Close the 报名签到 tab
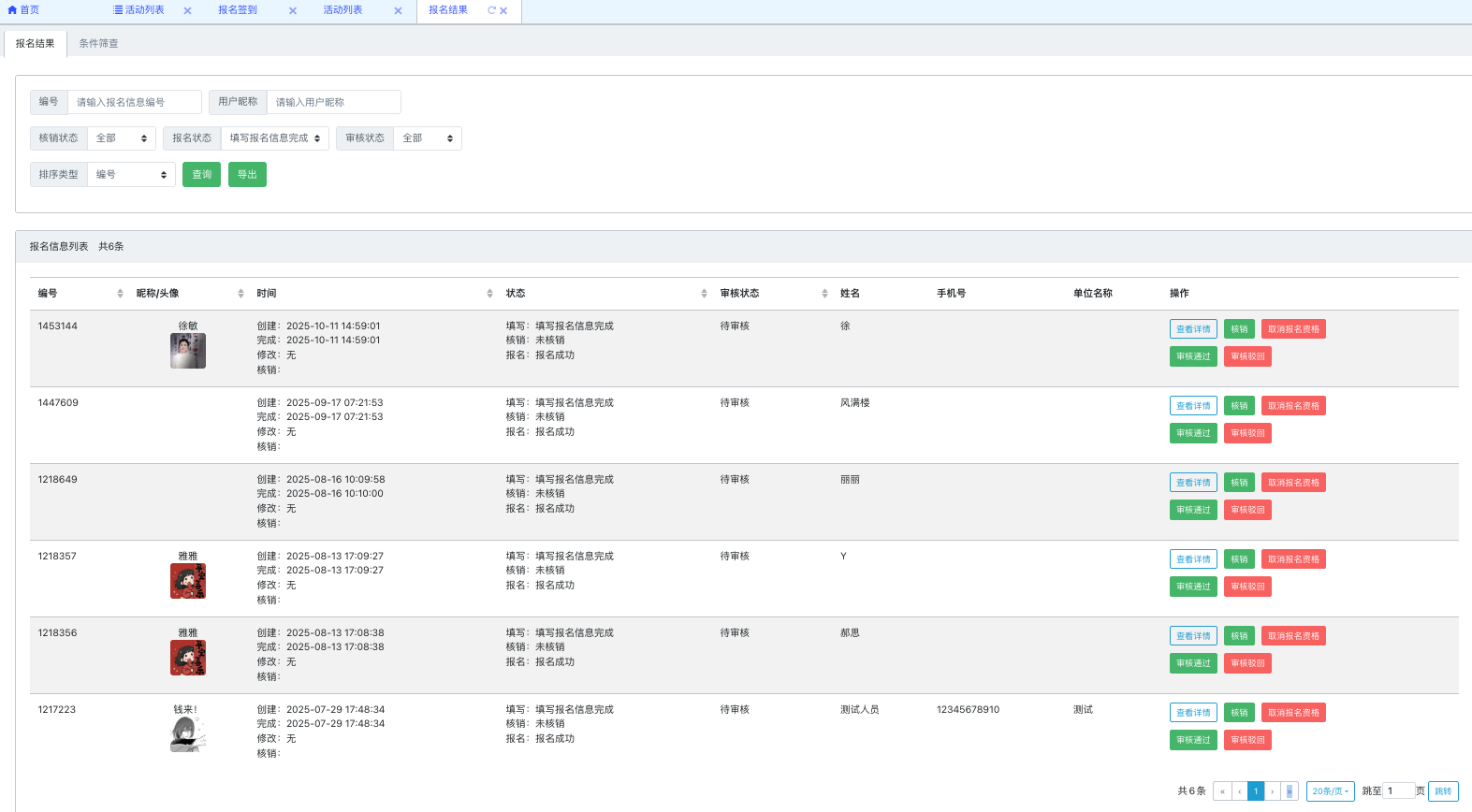The width and height of the screenshot is (1472, 812). pos(293,11)
